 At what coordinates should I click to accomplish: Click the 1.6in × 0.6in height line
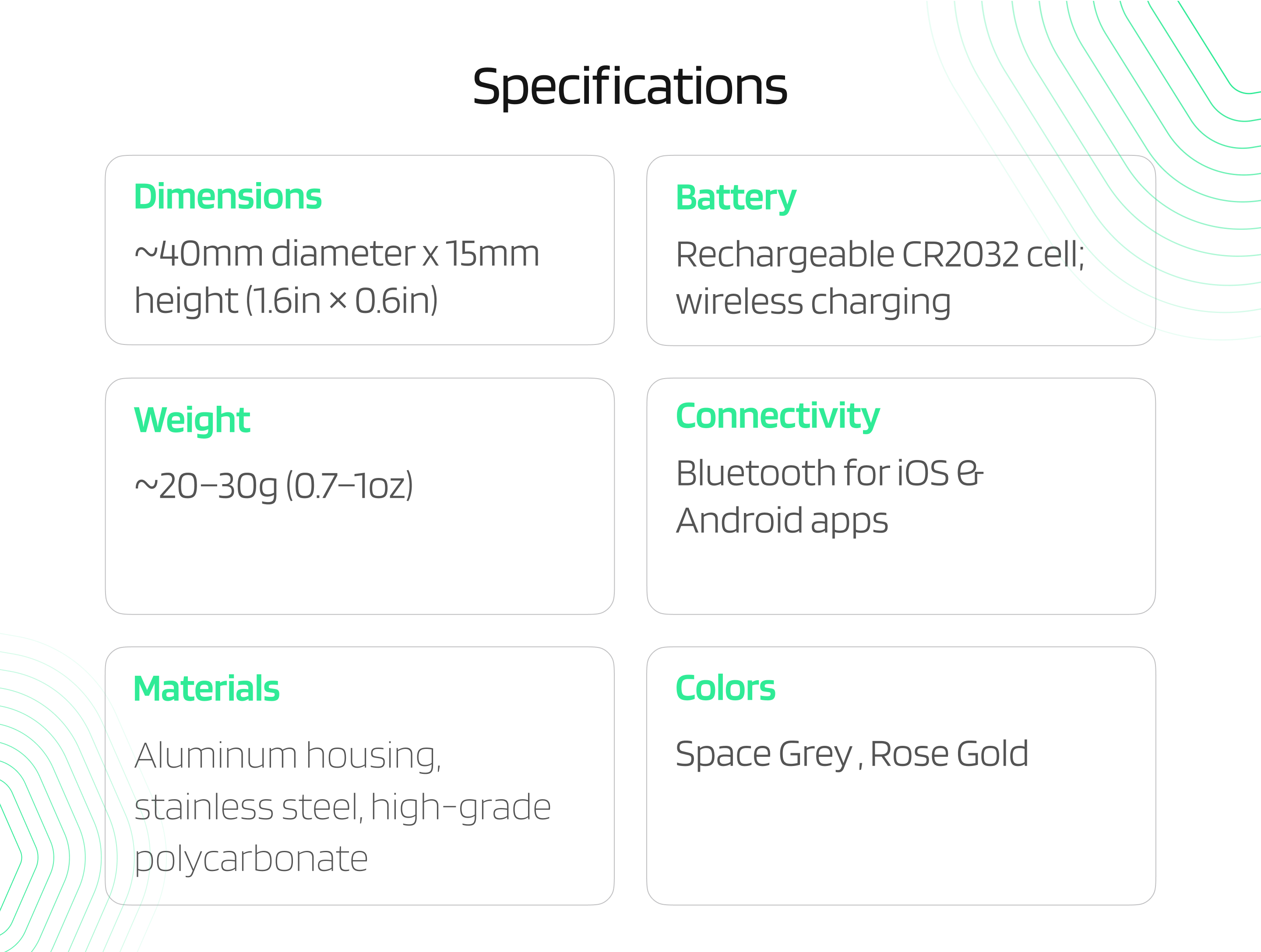tap(286, 302)
